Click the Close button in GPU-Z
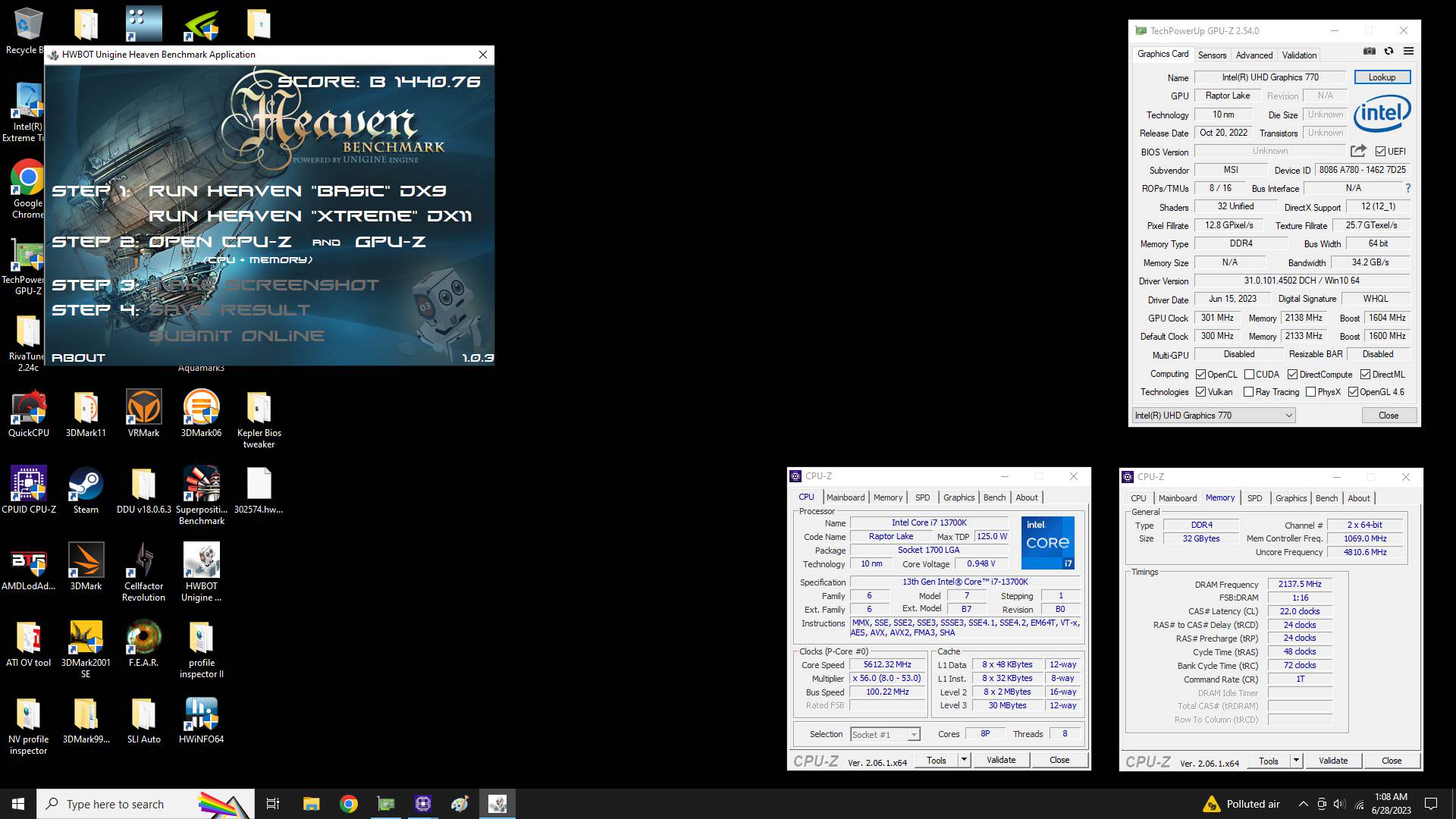The image size is (1456, 819). (x=1389, y=416)
